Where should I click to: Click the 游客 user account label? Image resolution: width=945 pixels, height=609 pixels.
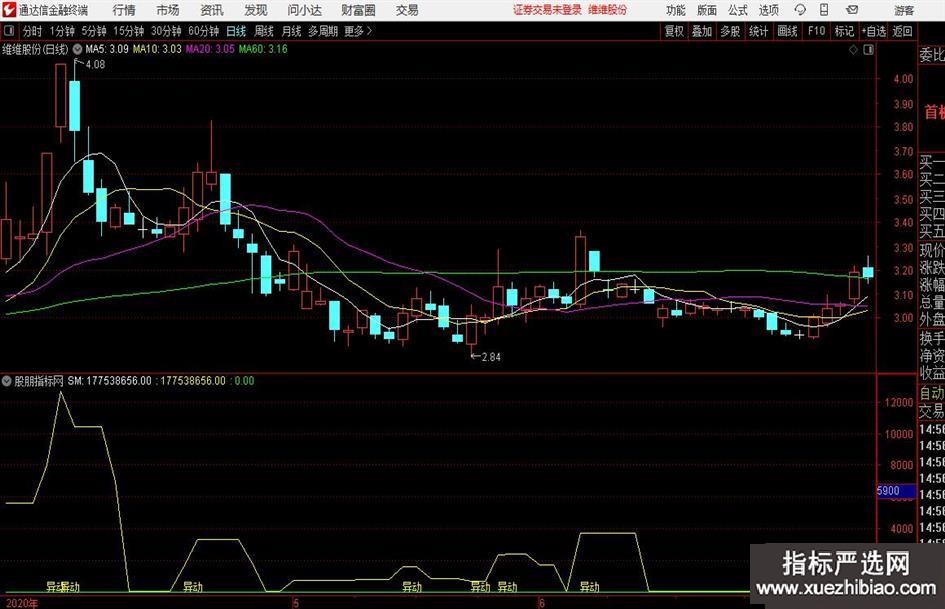tap(904, 10)
